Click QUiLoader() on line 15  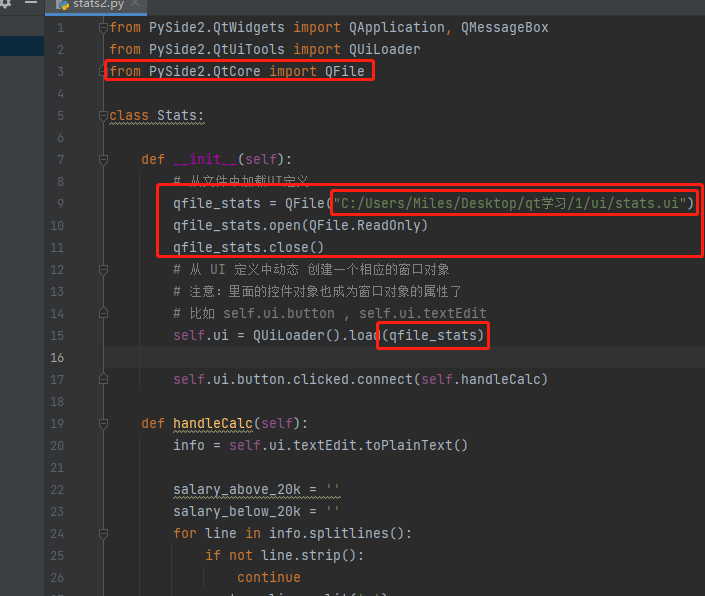296,336
